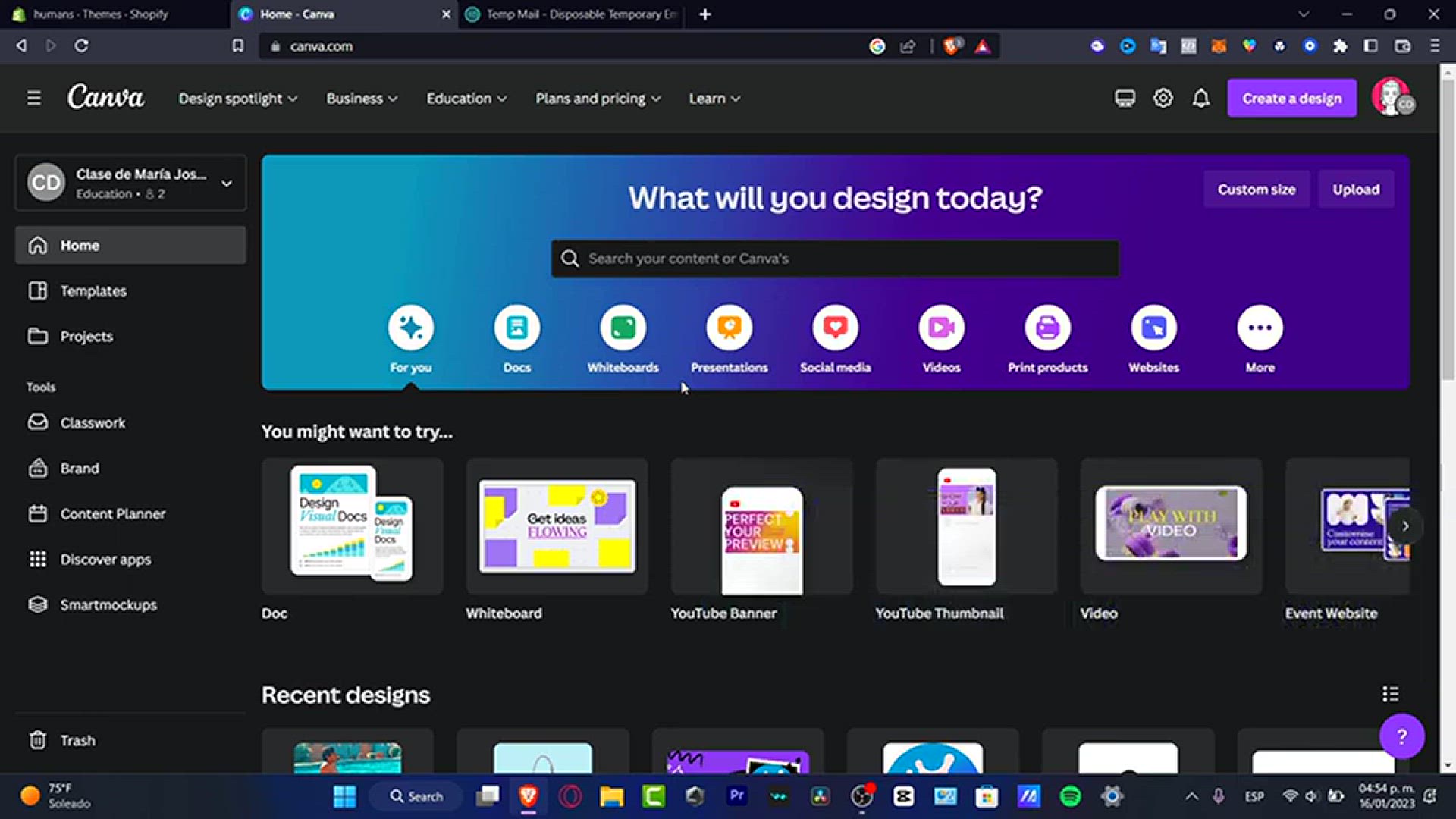Open Brand in the sidebar

pyautogui.click(x=130, y=468)
